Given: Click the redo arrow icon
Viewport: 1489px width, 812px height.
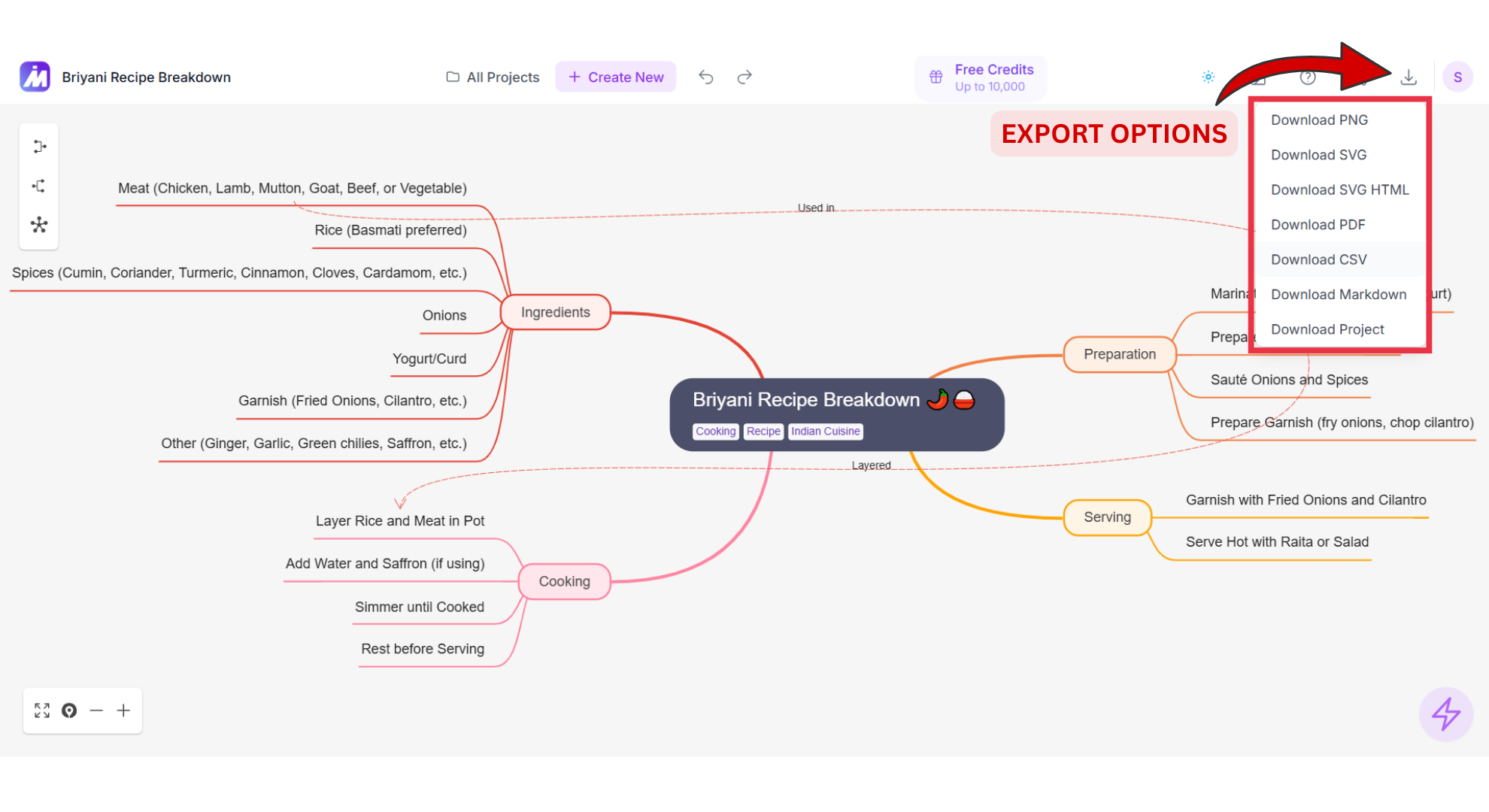Looking at the screenshot, I should tap(744, 77).
